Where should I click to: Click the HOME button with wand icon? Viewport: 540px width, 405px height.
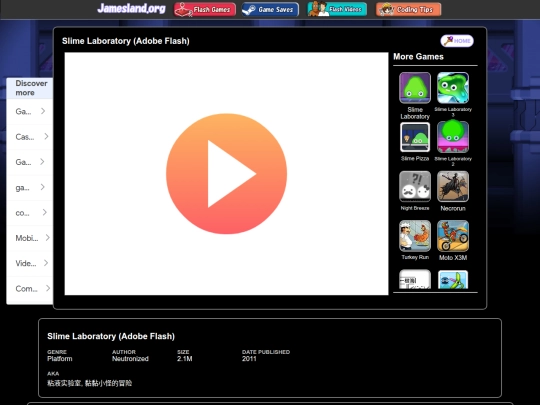457,41
